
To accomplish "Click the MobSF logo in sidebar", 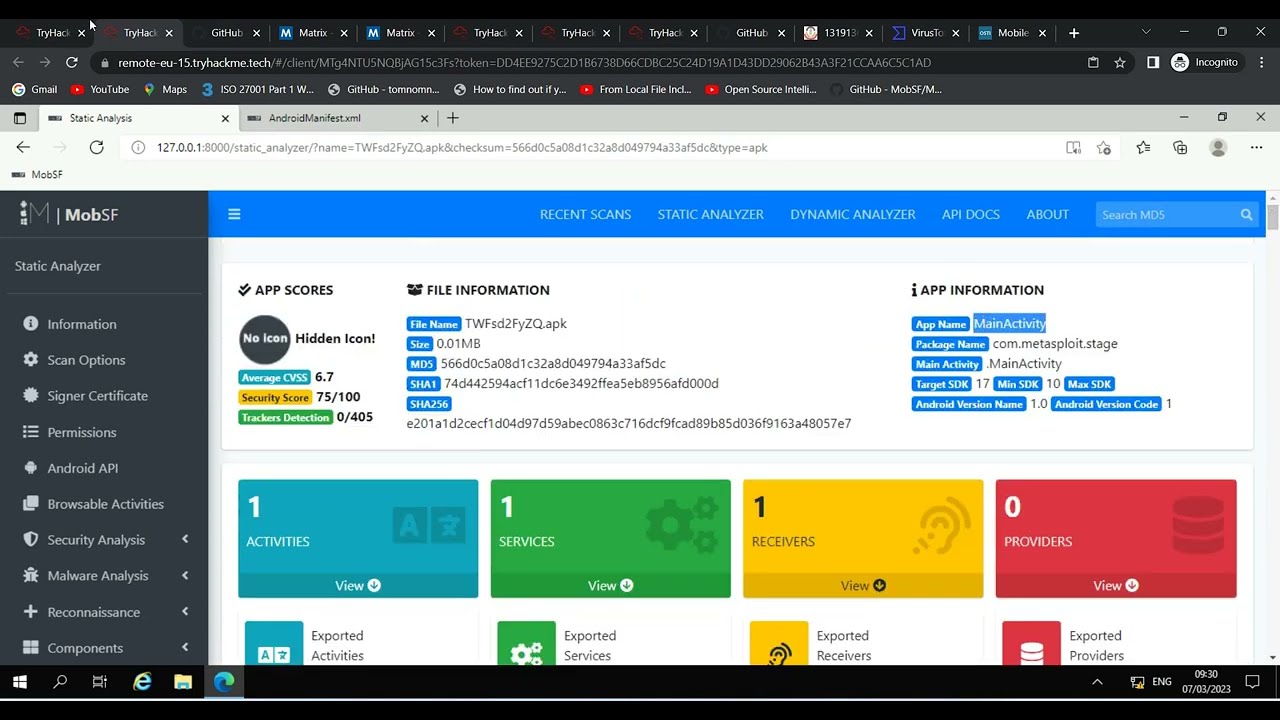I will click(x=70, y=214).
